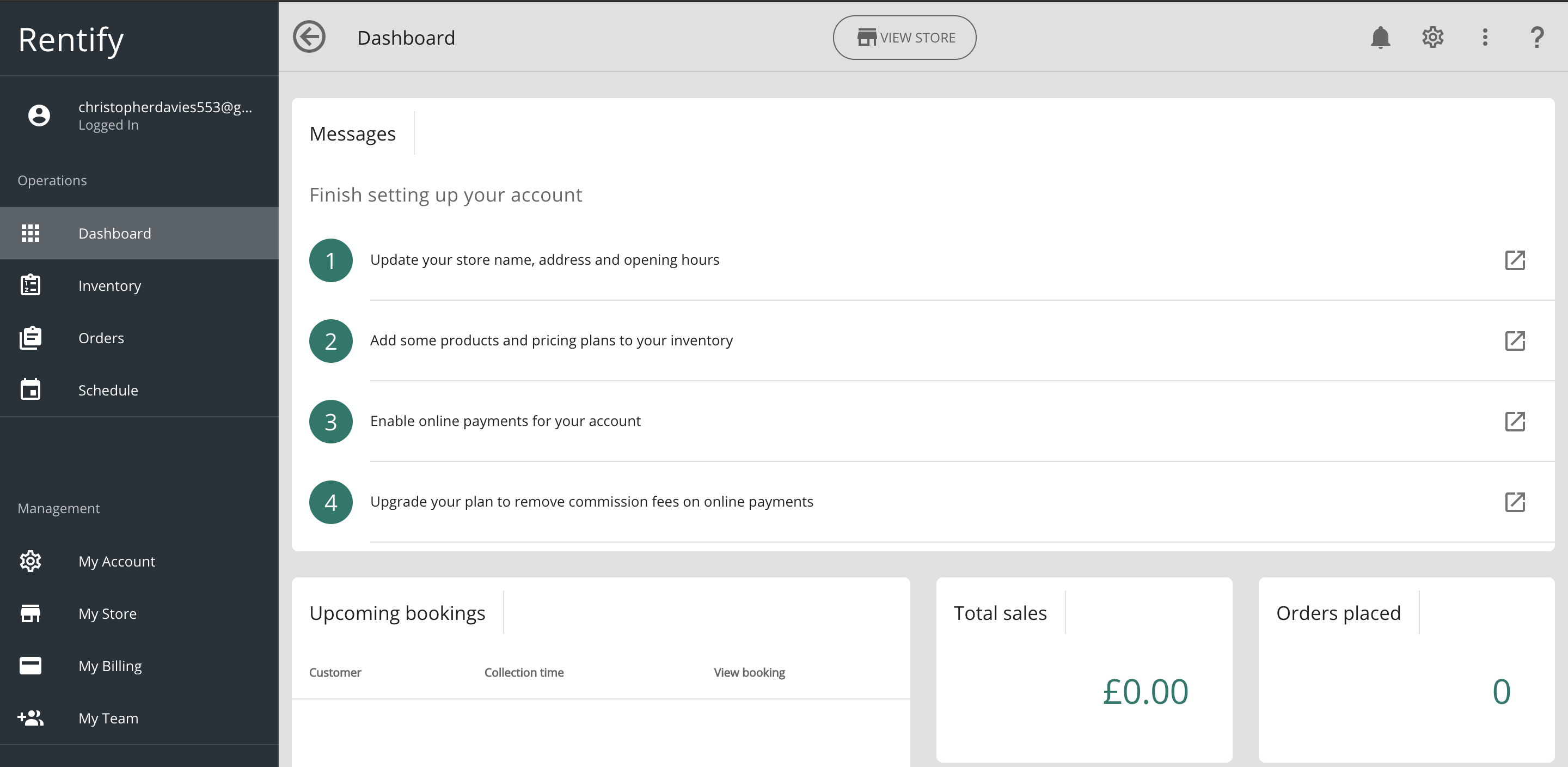Open My Billing section

tap(109, 666)
